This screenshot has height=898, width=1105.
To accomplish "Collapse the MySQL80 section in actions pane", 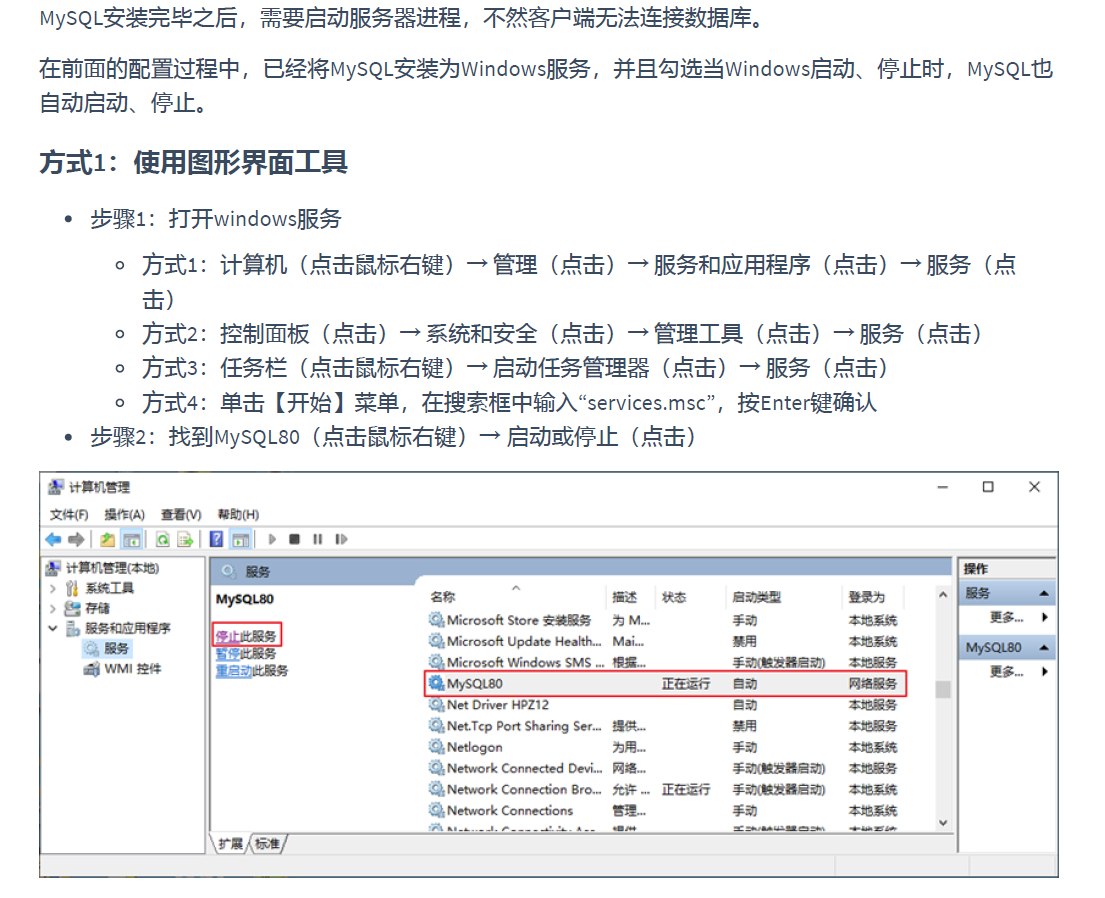I will 1044,647.
